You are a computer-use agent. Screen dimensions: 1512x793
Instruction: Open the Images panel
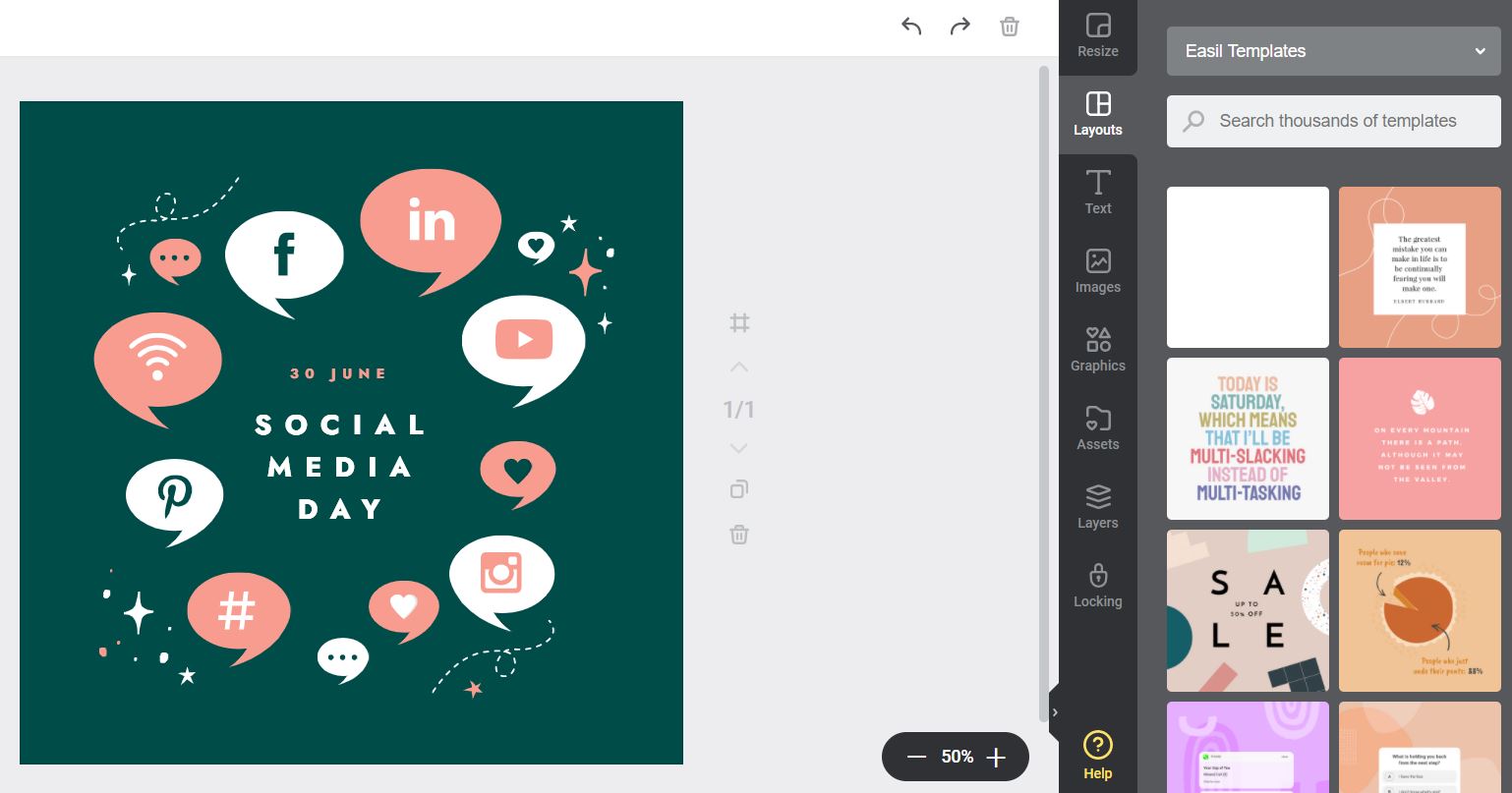[x=1097, y=271]
